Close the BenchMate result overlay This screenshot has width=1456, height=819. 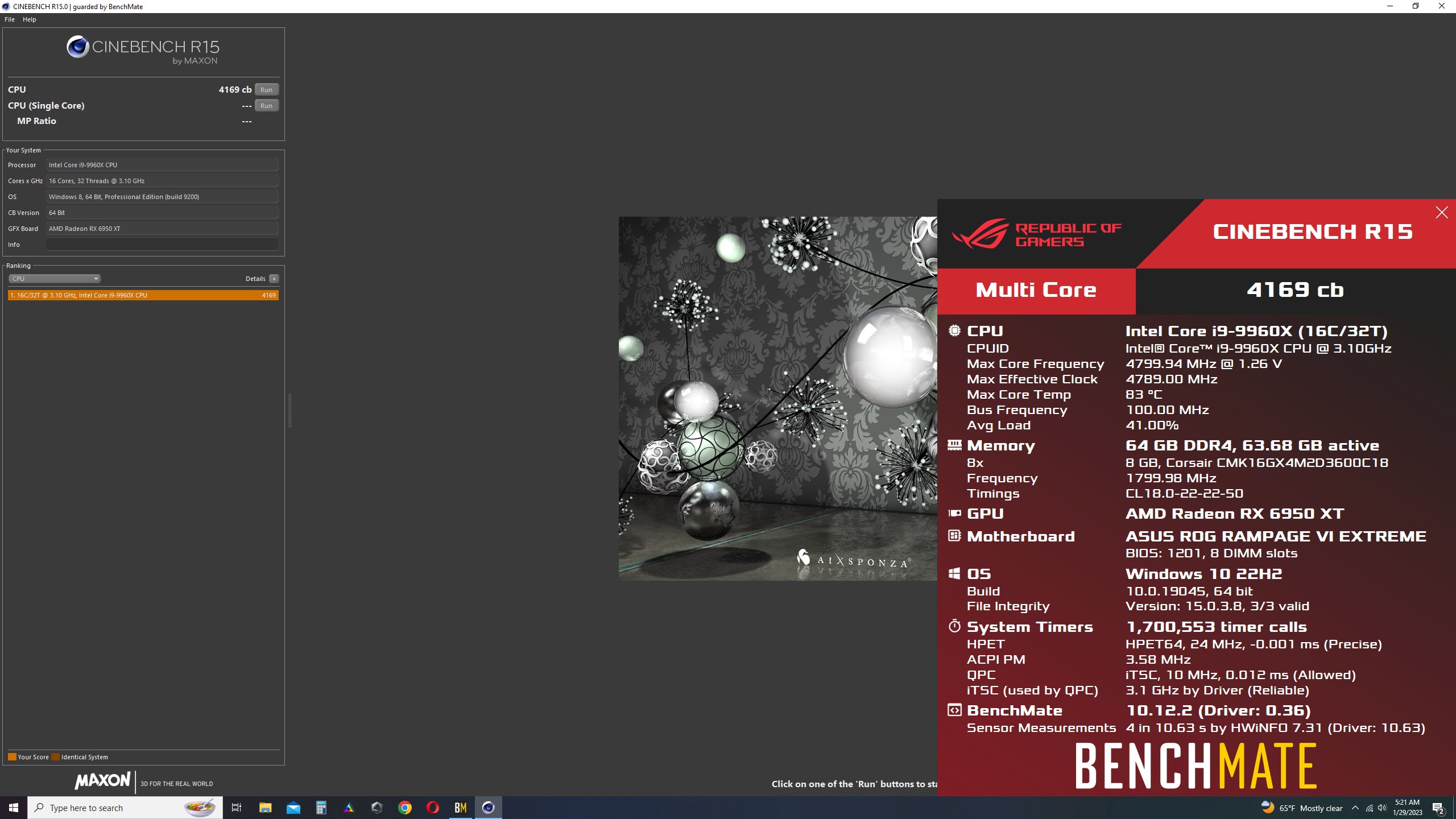pos(1441,213)
